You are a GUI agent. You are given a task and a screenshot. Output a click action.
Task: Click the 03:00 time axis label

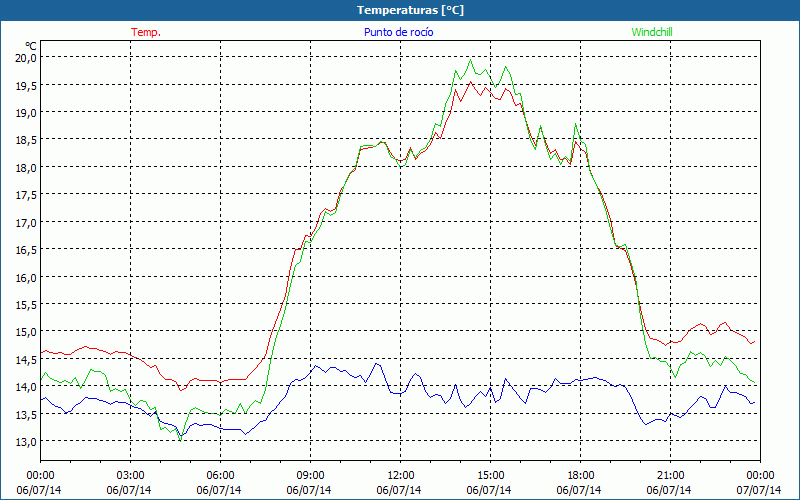[130, 475]
